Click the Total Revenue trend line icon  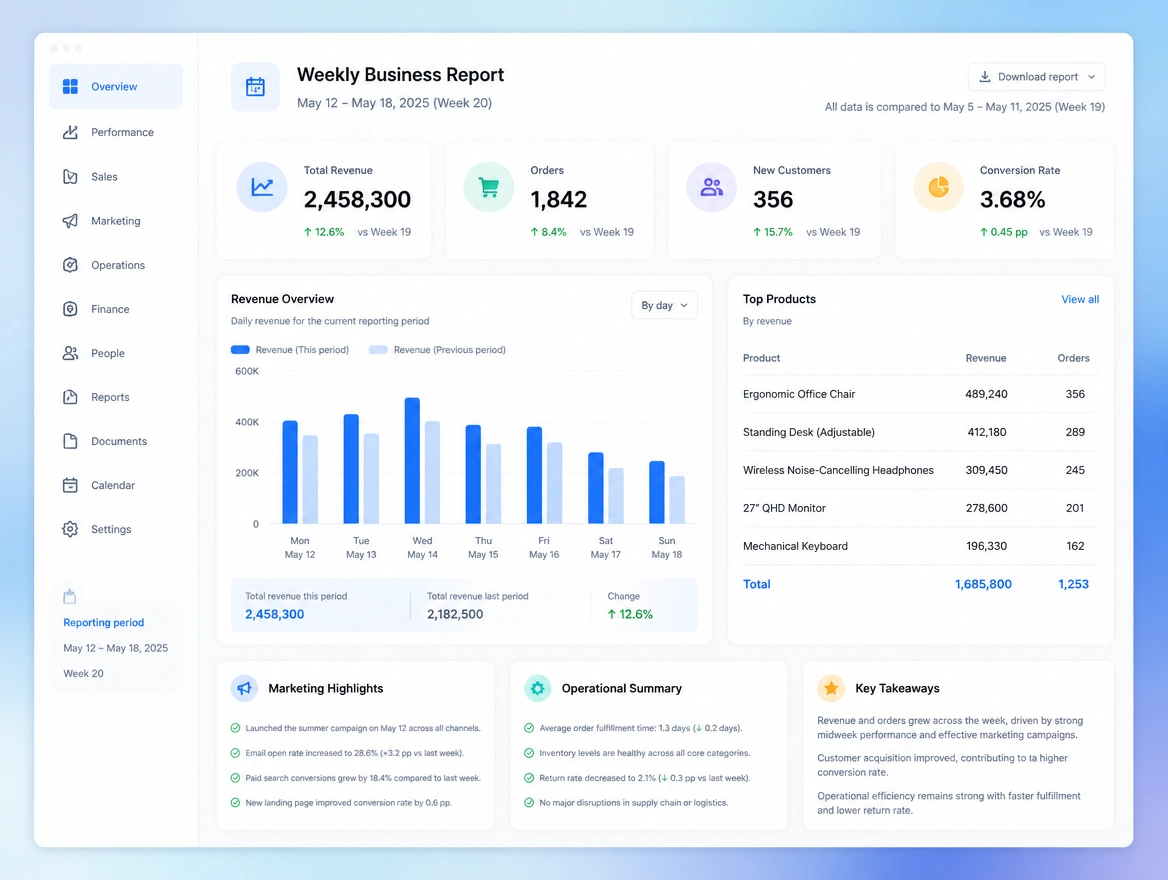[x=262, y=187]
